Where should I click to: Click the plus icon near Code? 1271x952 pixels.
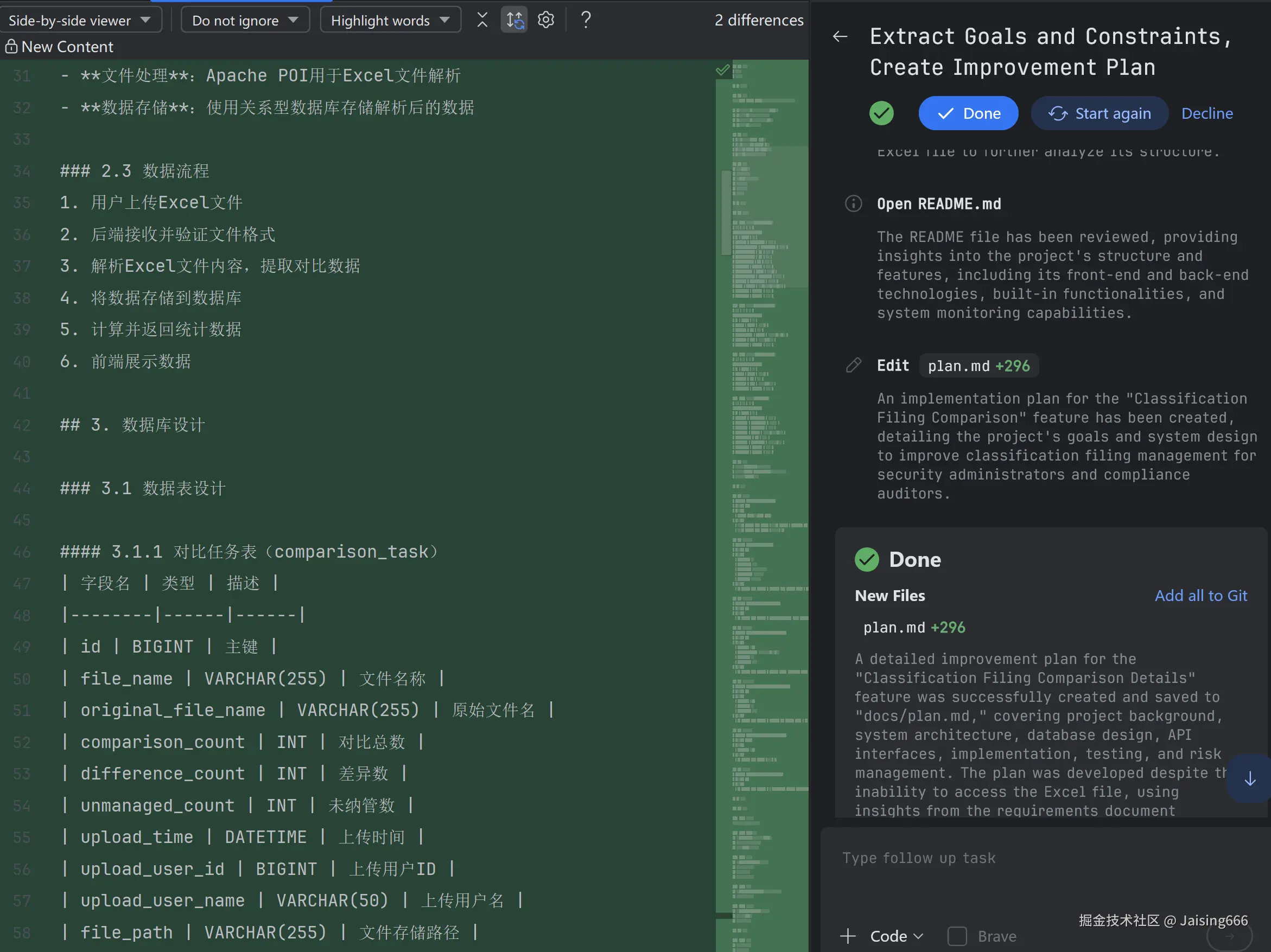pyautogui.click(x=848, y=936)
